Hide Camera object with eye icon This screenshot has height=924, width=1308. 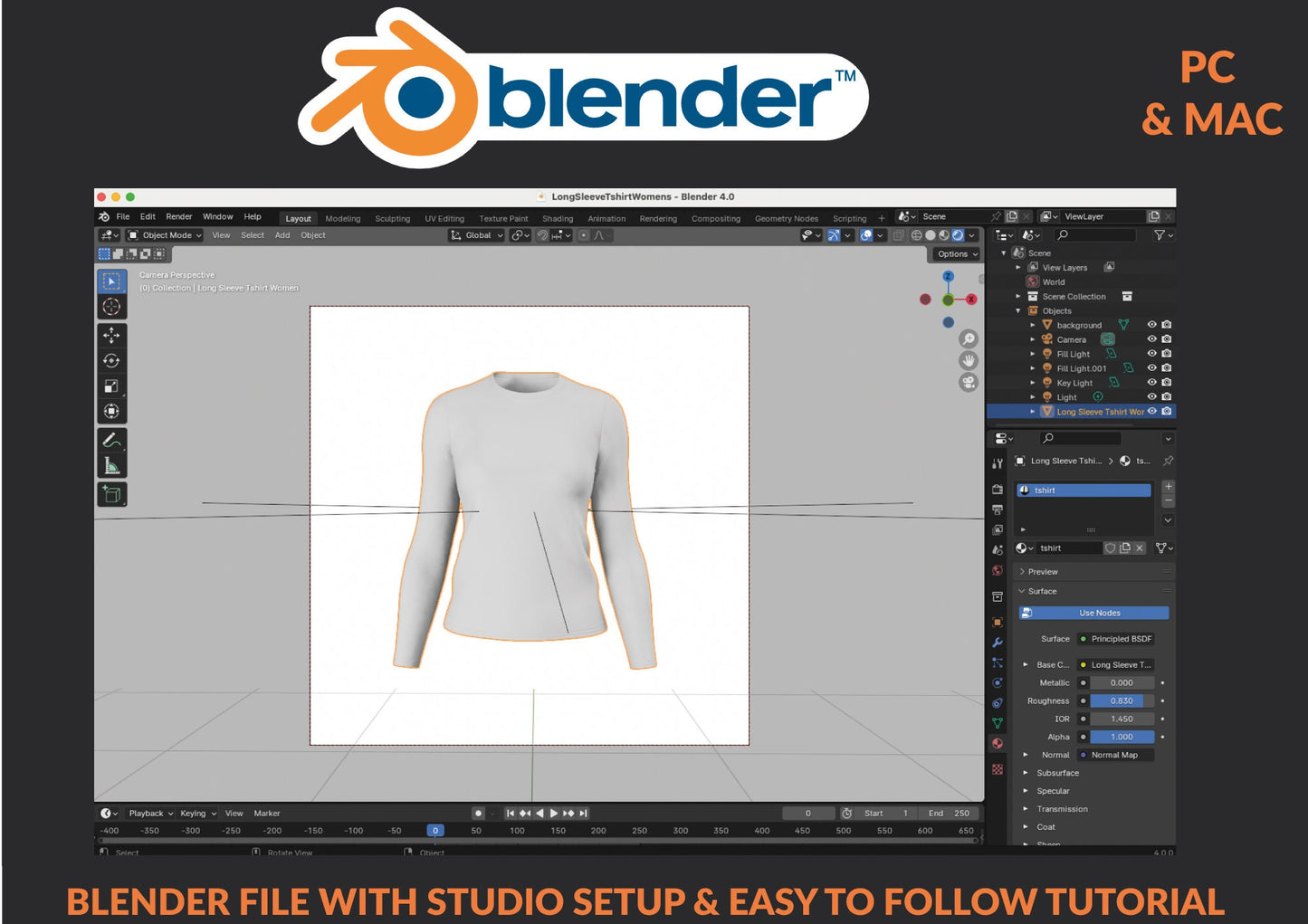coord(1152,339)
